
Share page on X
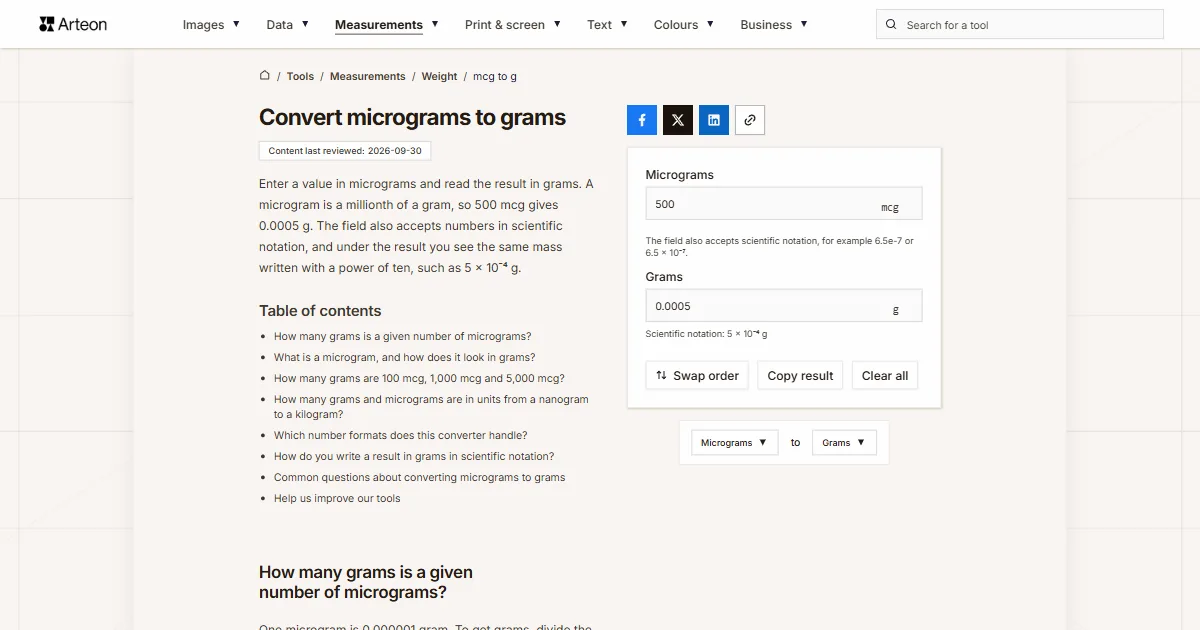[678, 120]
